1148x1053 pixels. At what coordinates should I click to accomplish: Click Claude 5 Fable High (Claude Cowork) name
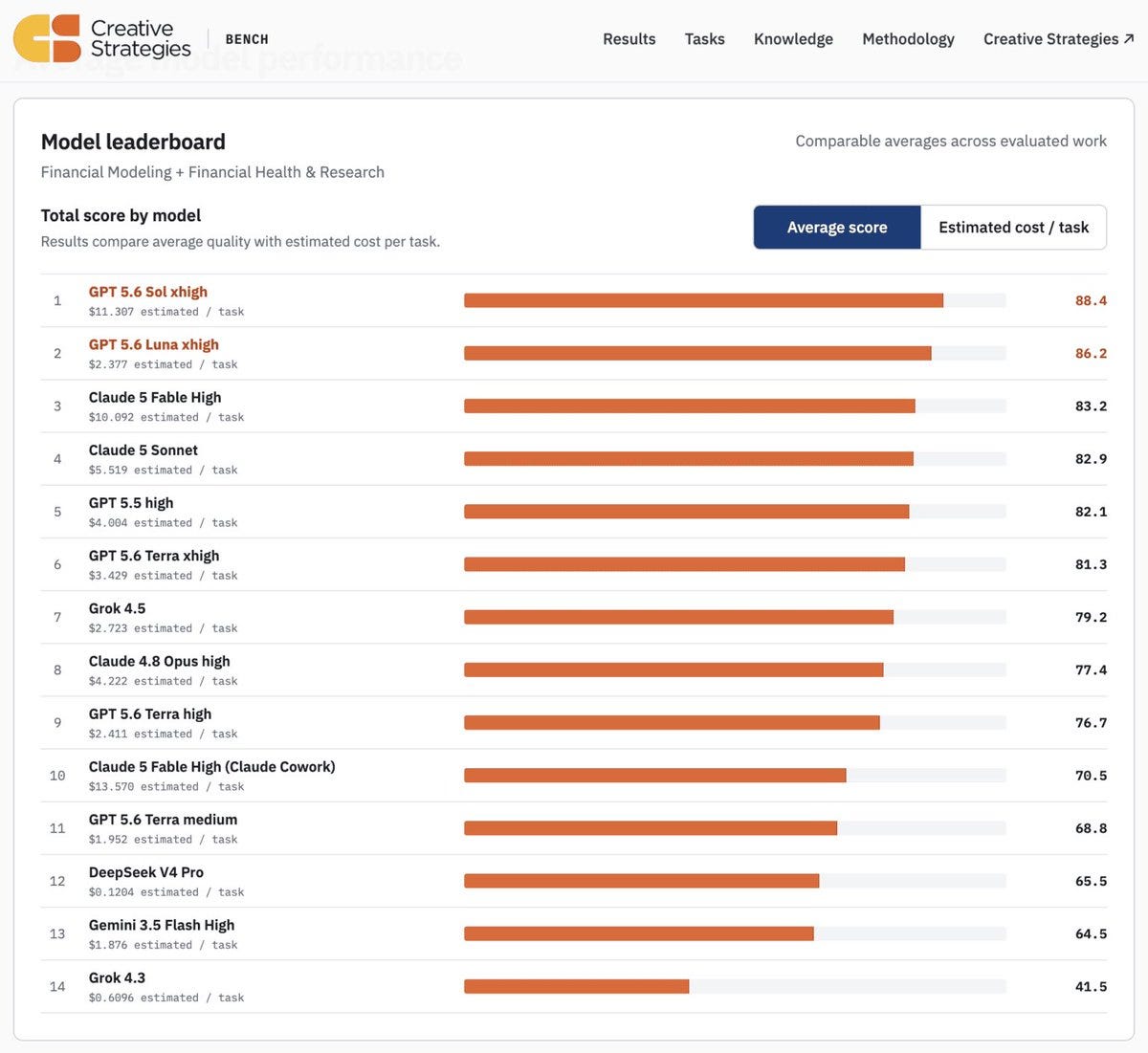pos(212,766)
